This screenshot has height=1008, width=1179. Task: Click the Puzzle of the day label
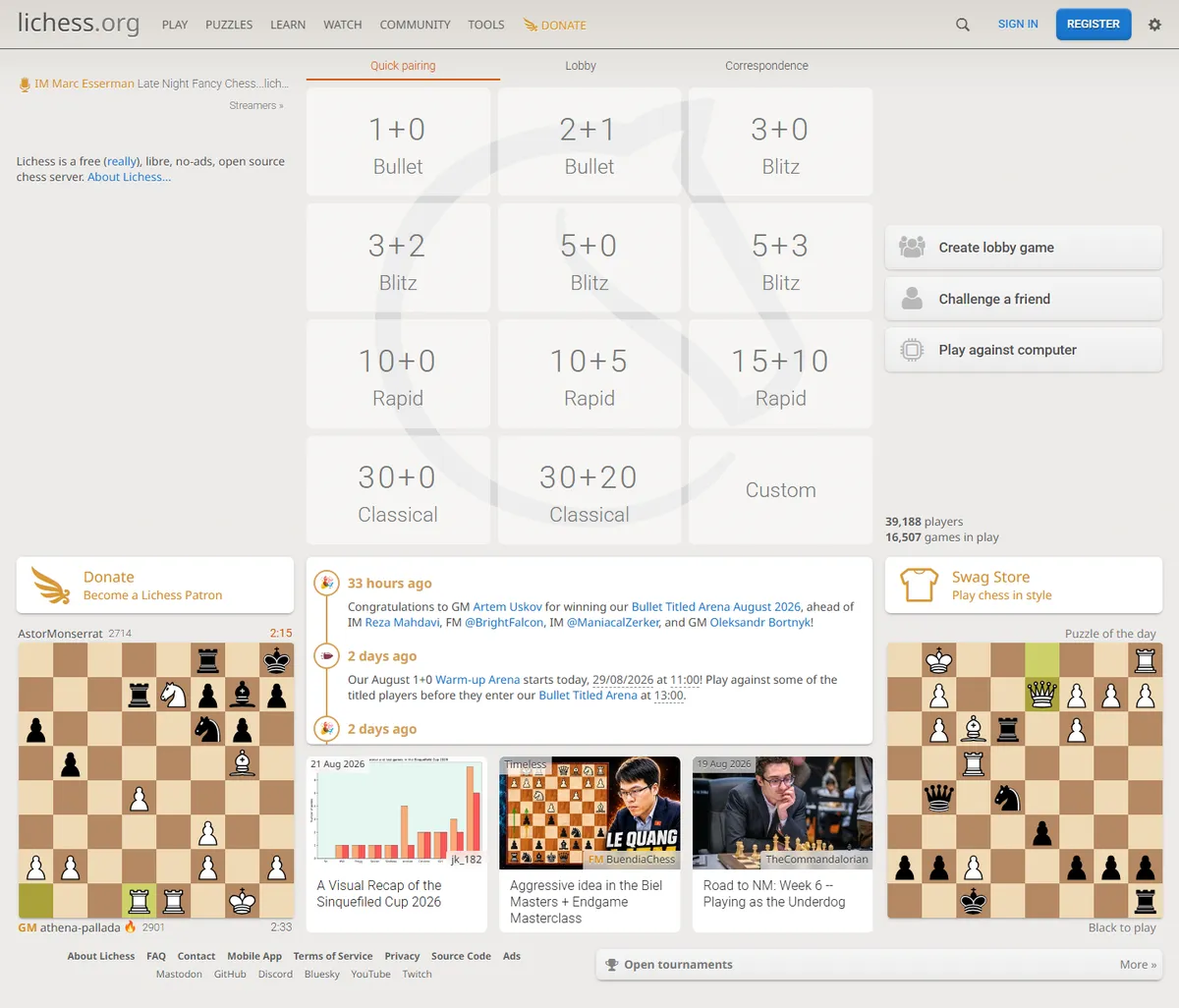pyautogui.click(x=1110, y=634)
